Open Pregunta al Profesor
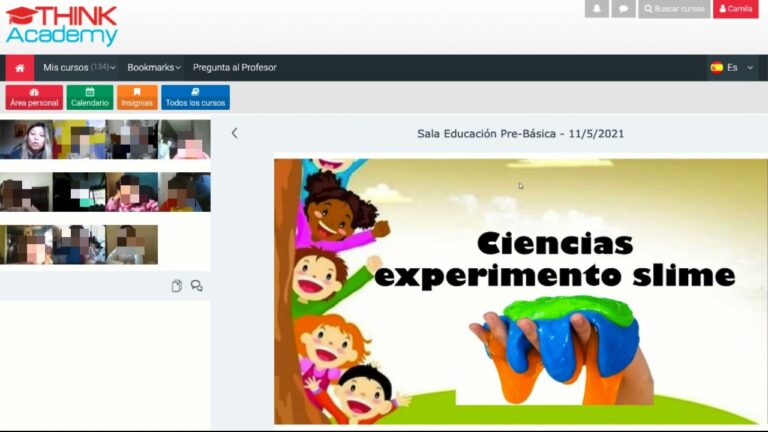768x432 pixels. coord(235,68)
